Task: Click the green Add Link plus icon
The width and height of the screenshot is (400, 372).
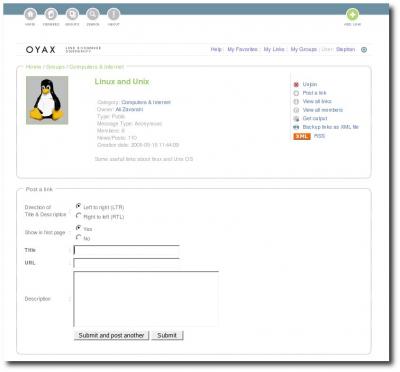Action: tap(352, 15)
